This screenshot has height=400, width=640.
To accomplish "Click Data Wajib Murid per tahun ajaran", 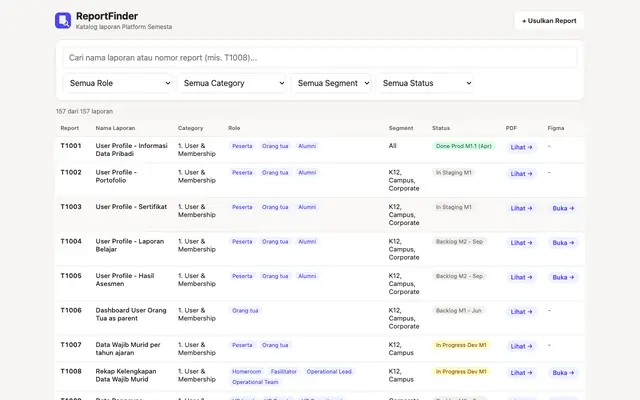I will 128,349.
